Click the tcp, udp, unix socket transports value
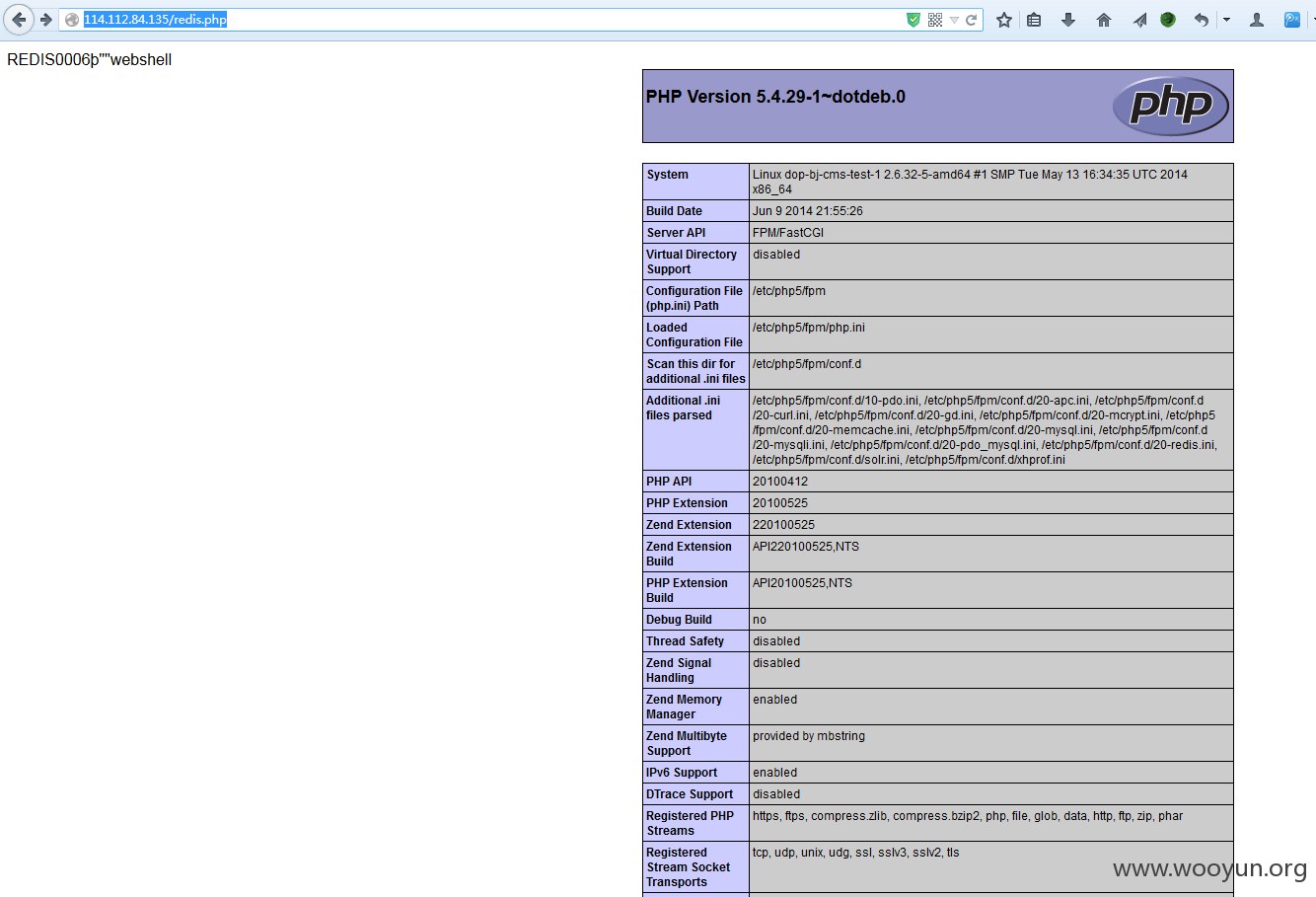 pos(855,853)
